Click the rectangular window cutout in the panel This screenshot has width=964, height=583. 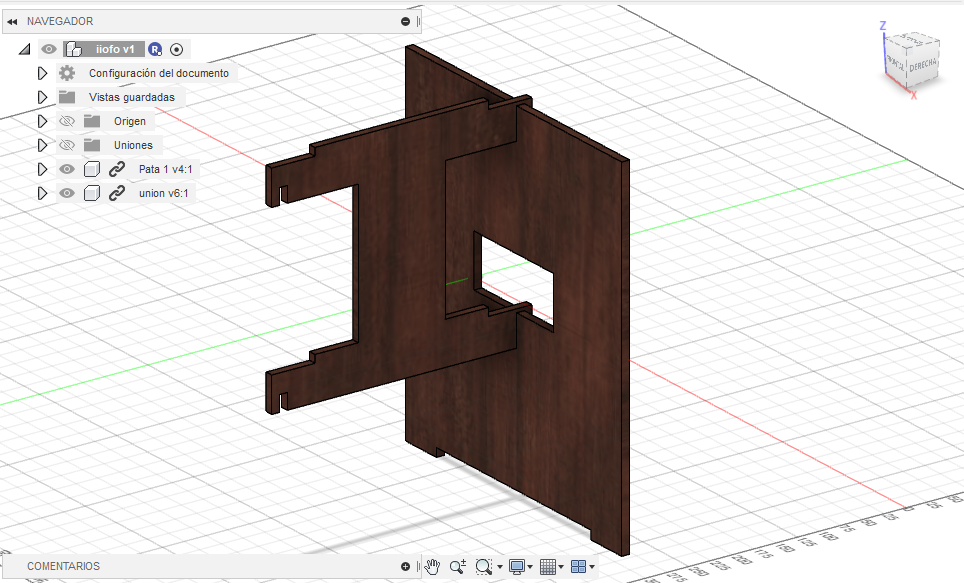pos(515,280)
